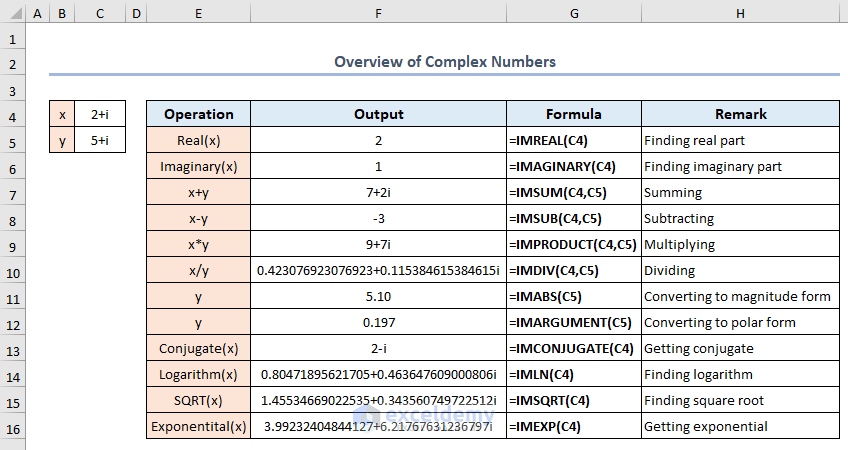The width and height of the screenshot is (848, 450).
Task: Click output 0.80471895621705+0.463647609000806i
Action: [x=379, y=374]
